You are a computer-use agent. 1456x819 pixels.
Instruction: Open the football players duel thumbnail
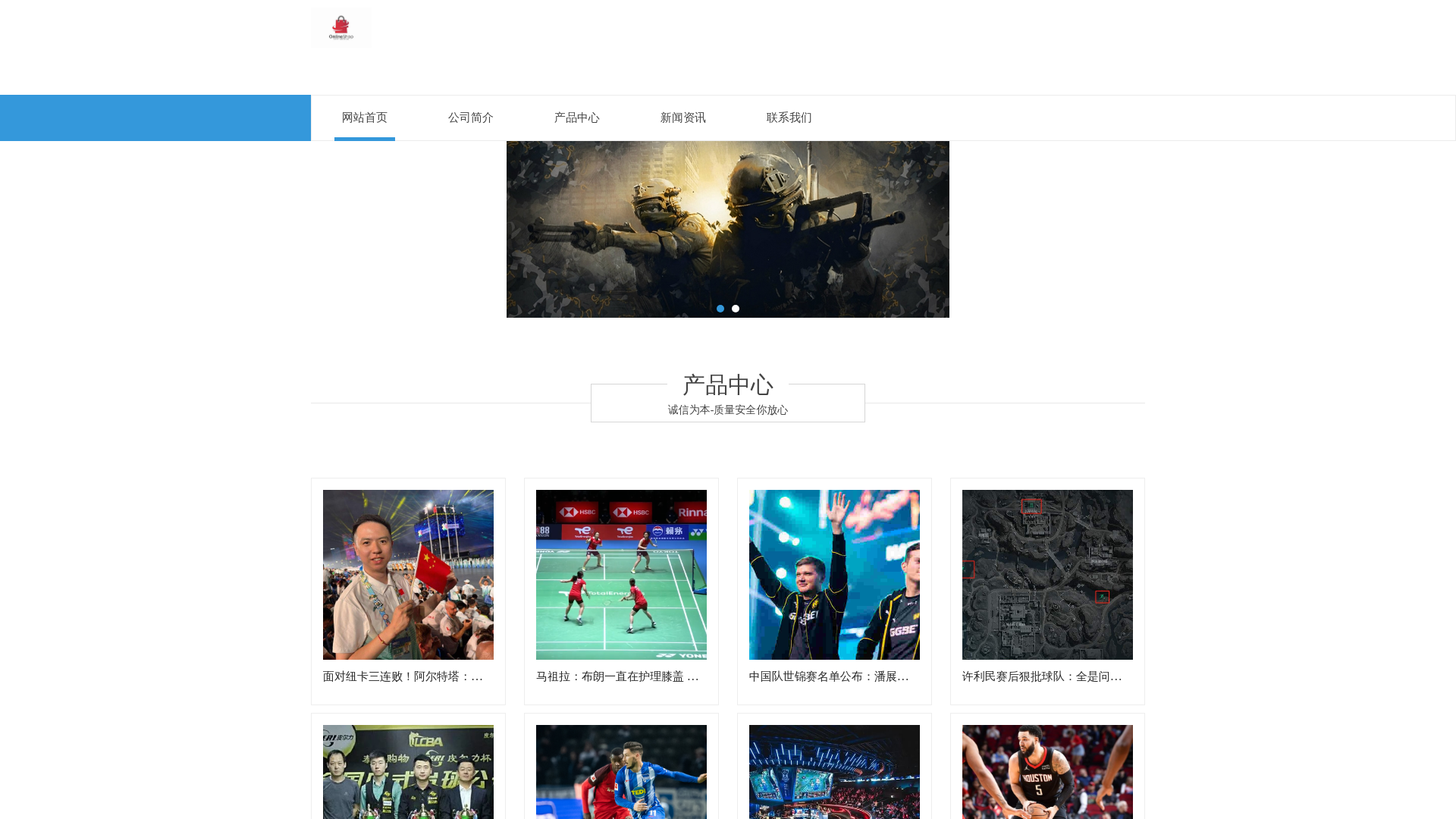[x=621, y=772]
